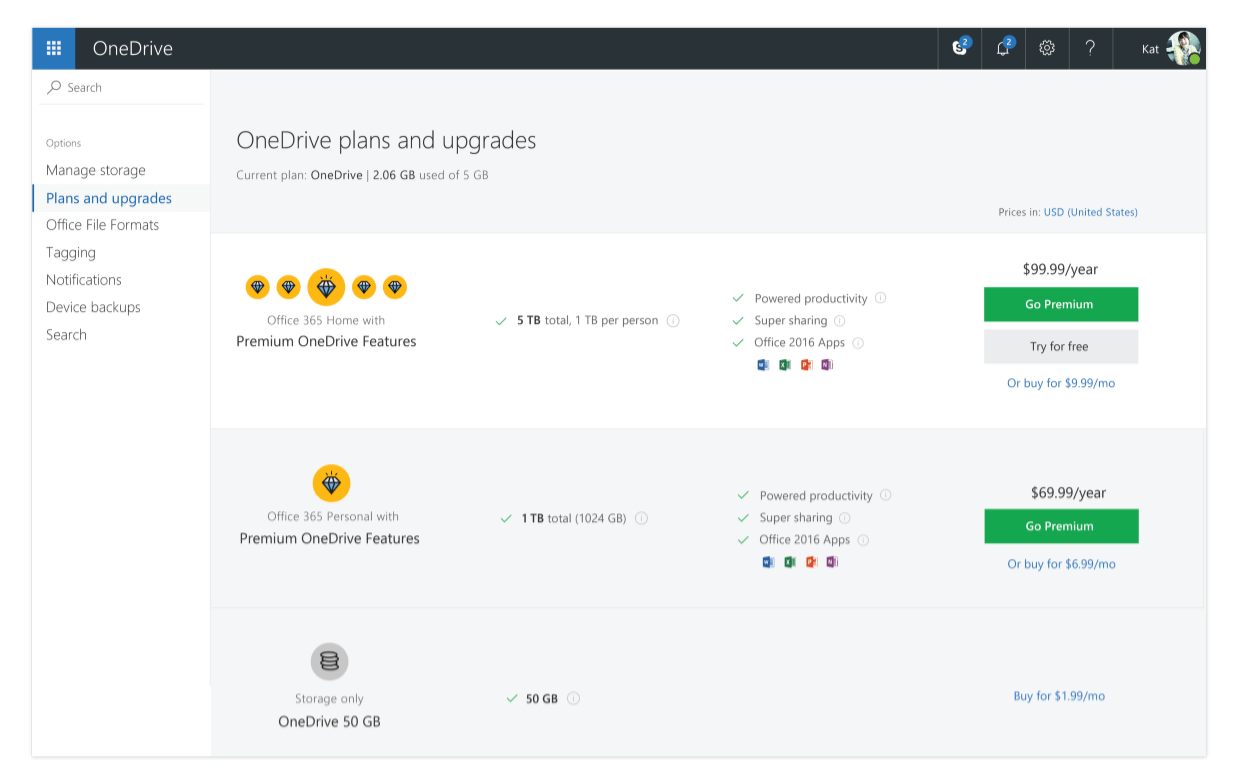1237x783 pixels.
Task: Open the app launcher waffle icon
Action: click(54, 48)
